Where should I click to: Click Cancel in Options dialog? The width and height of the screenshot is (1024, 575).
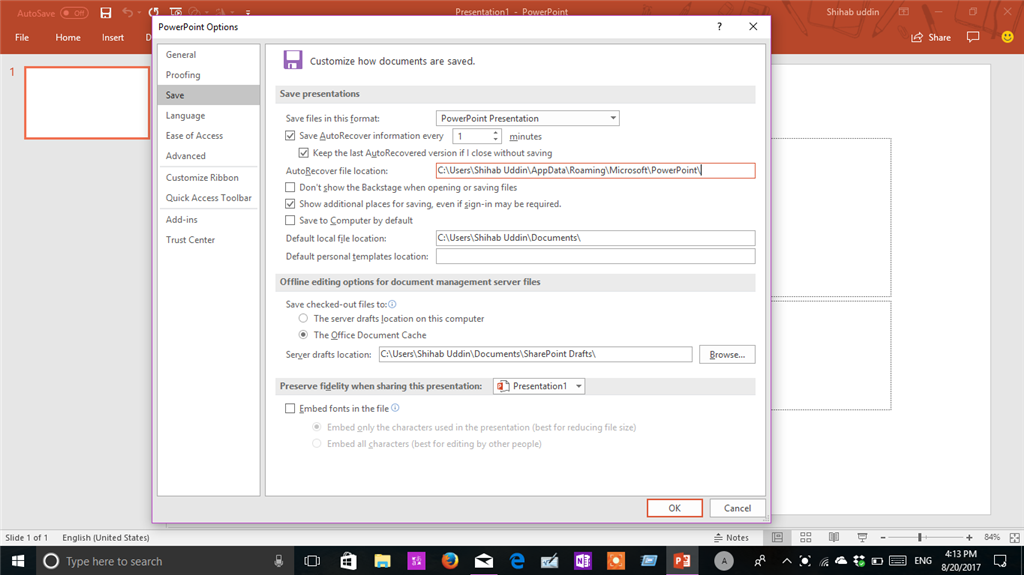737,508
